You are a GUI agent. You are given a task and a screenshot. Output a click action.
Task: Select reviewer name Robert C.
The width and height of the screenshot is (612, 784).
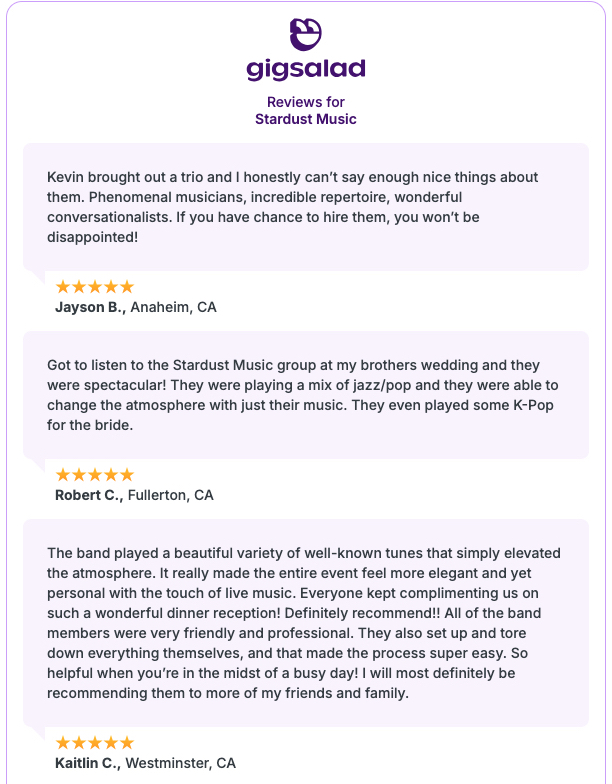click(89, 495)
